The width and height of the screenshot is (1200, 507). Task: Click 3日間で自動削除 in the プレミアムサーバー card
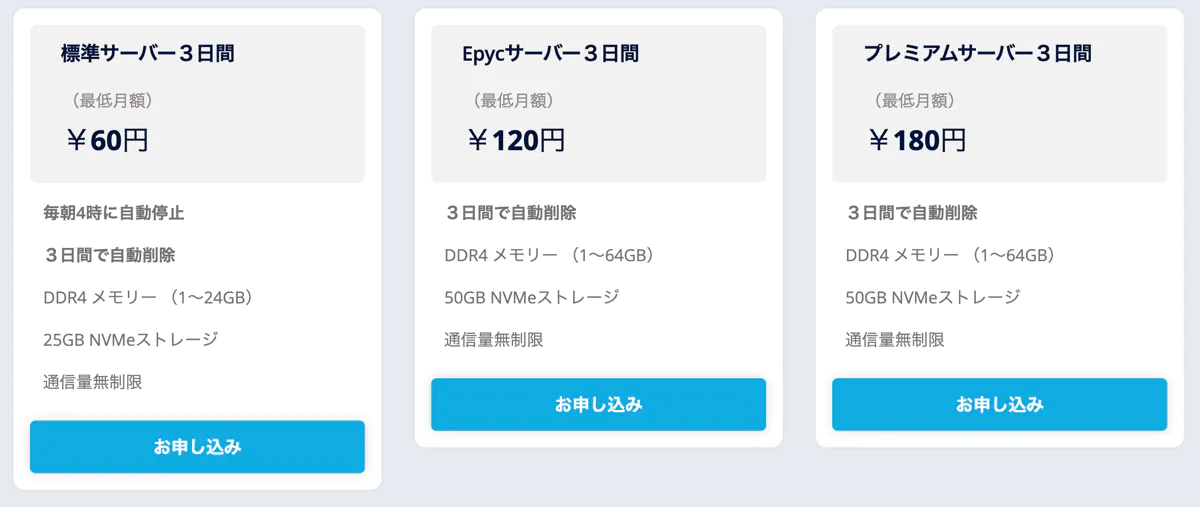[912, 213]
